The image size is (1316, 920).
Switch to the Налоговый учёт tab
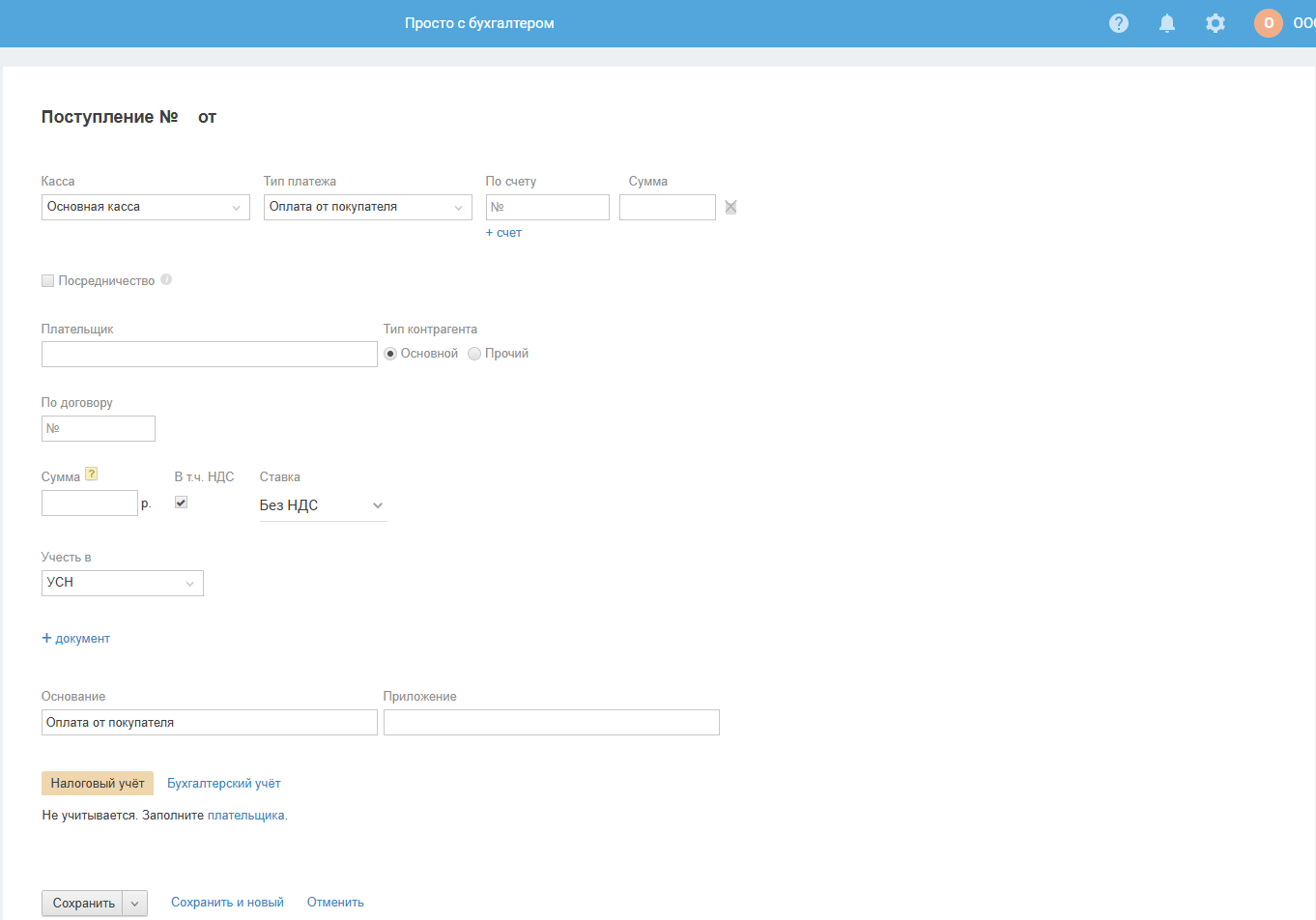click(98, 784)
